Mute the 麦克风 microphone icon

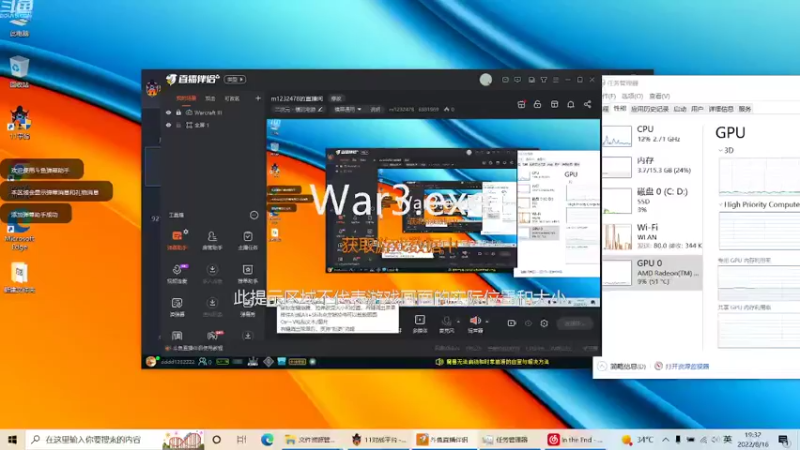click(446, 323)
